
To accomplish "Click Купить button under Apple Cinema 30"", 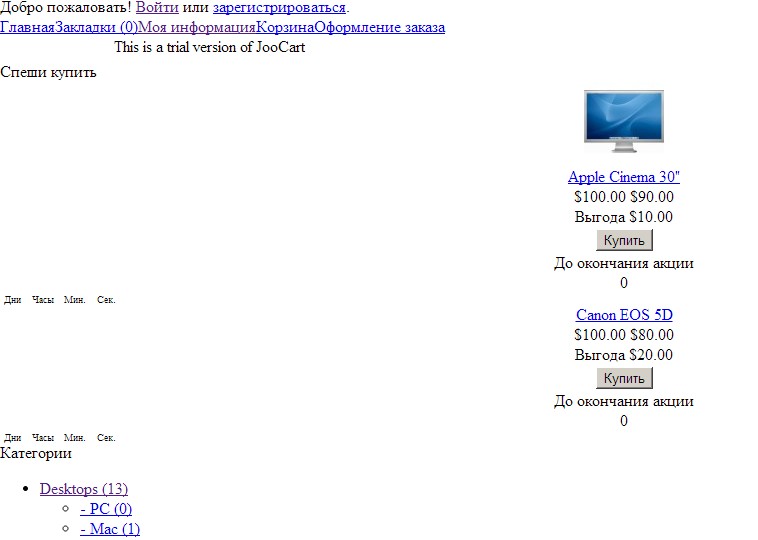I will tap(624, 240).
